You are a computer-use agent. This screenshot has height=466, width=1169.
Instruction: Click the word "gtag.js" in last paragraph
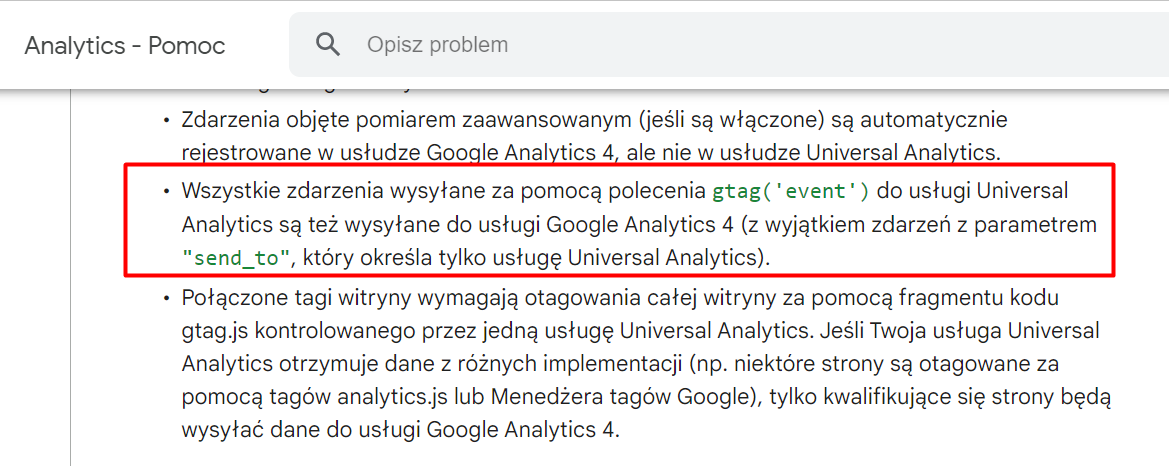pyautogui.click(x=213, y=332)
